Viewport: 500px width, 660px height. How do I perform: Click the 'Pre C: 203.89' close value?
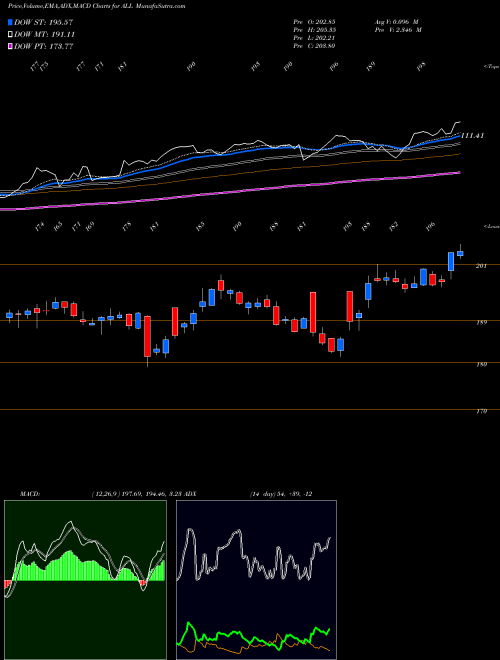coord(314,45)
